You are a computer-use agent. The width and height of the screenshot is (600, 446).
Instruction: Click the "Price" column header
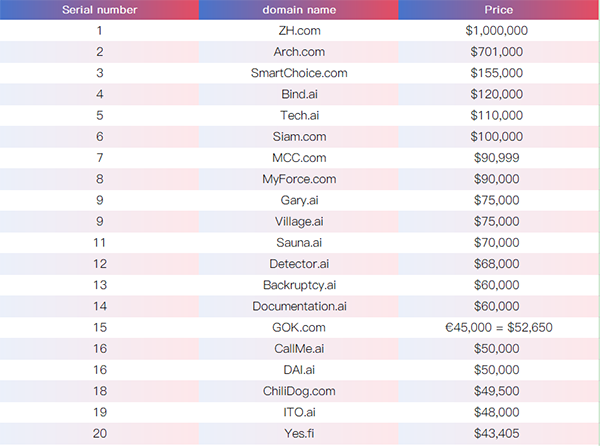click(498, 10)
